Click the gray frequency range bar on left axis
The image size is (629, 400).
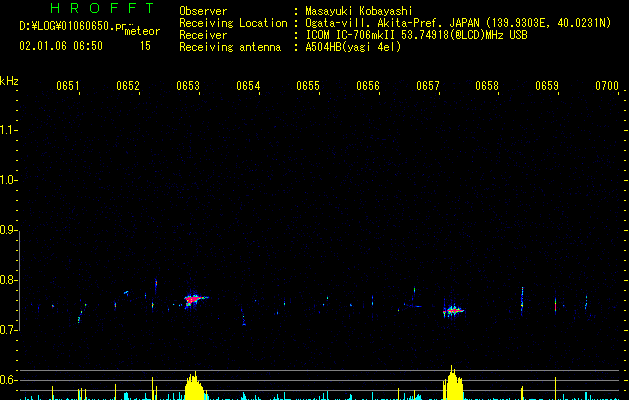(x=19, y=280)
